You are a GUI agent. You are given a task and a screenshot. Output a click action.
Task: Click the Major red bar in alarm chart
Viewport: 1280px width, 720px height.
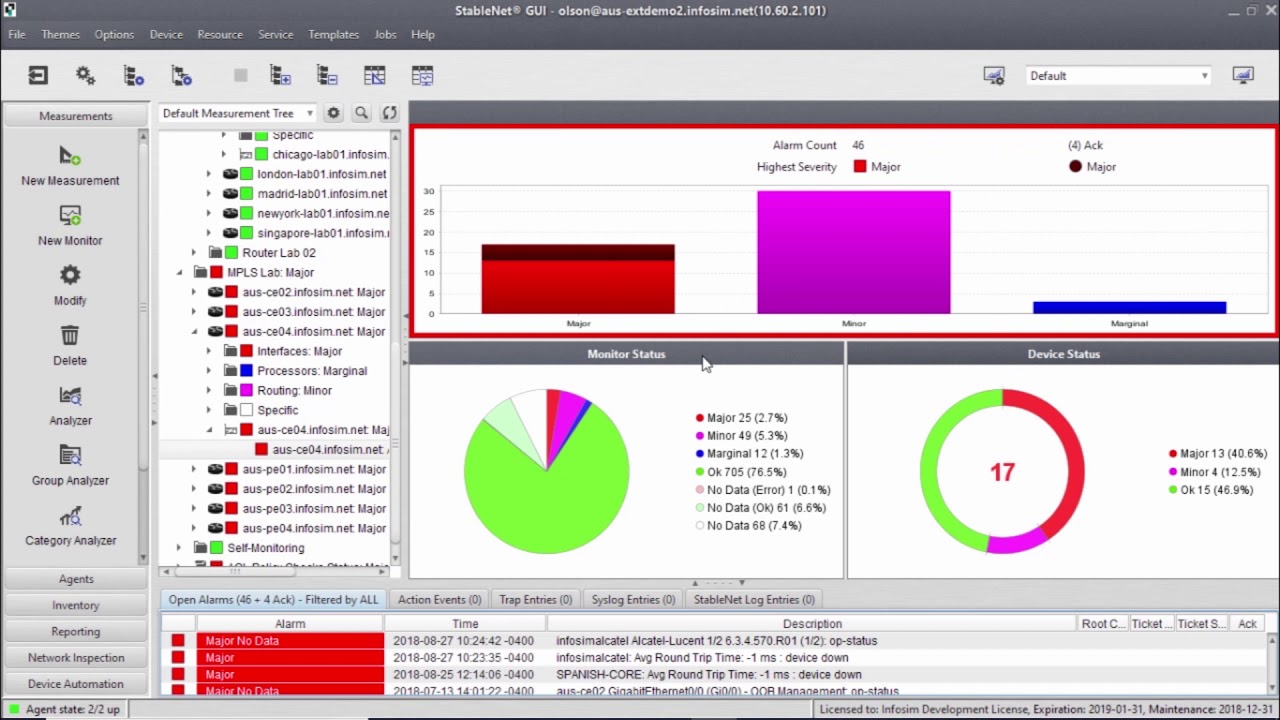pyautogui.click(x=578, y=280)
